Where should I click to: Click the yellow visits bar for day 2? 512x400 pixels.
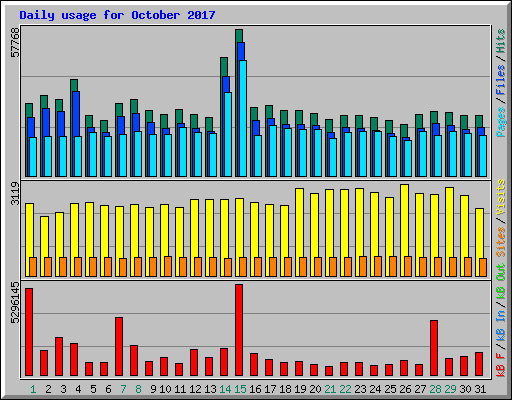tap(45, 237)
